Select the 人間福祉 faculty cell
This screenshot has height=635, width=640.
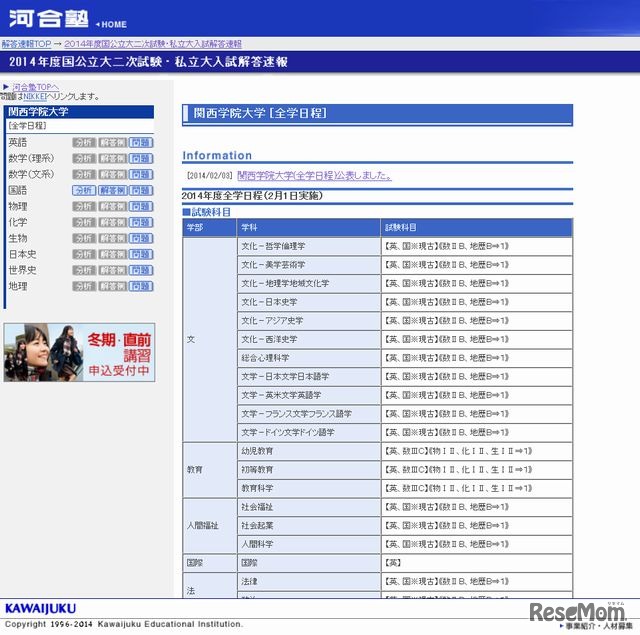click(209, 526)
